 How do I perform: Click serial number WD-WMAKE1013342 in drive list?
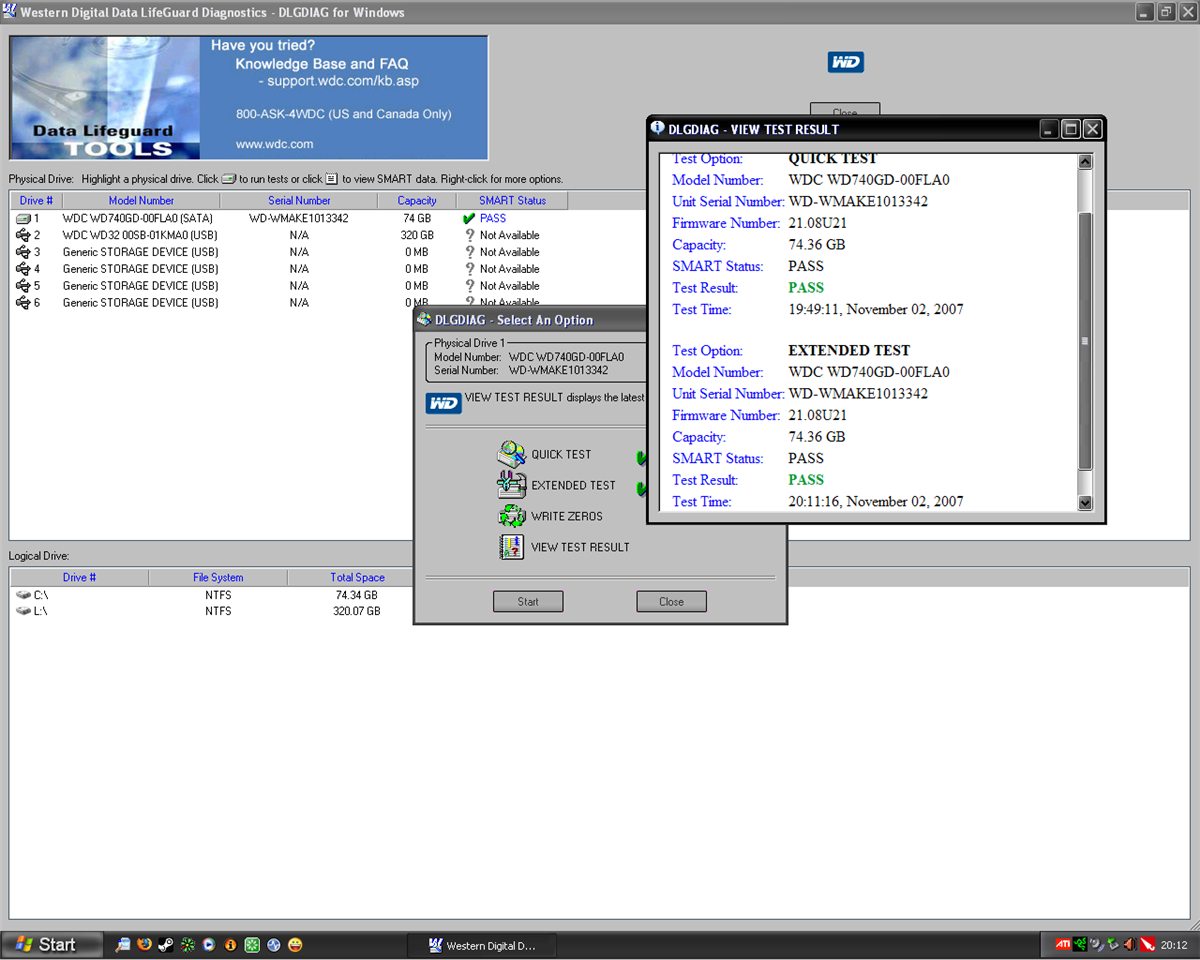click(x=299, y=218)
